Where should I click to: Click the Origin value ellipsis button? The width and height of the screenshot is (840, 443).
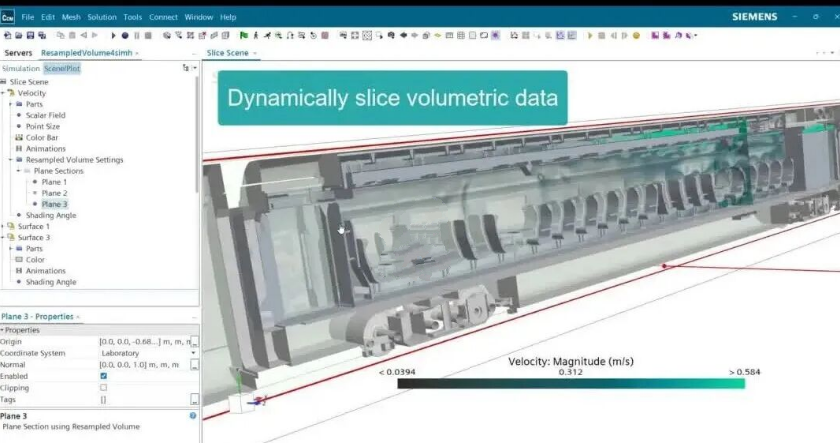click(194, 342)
